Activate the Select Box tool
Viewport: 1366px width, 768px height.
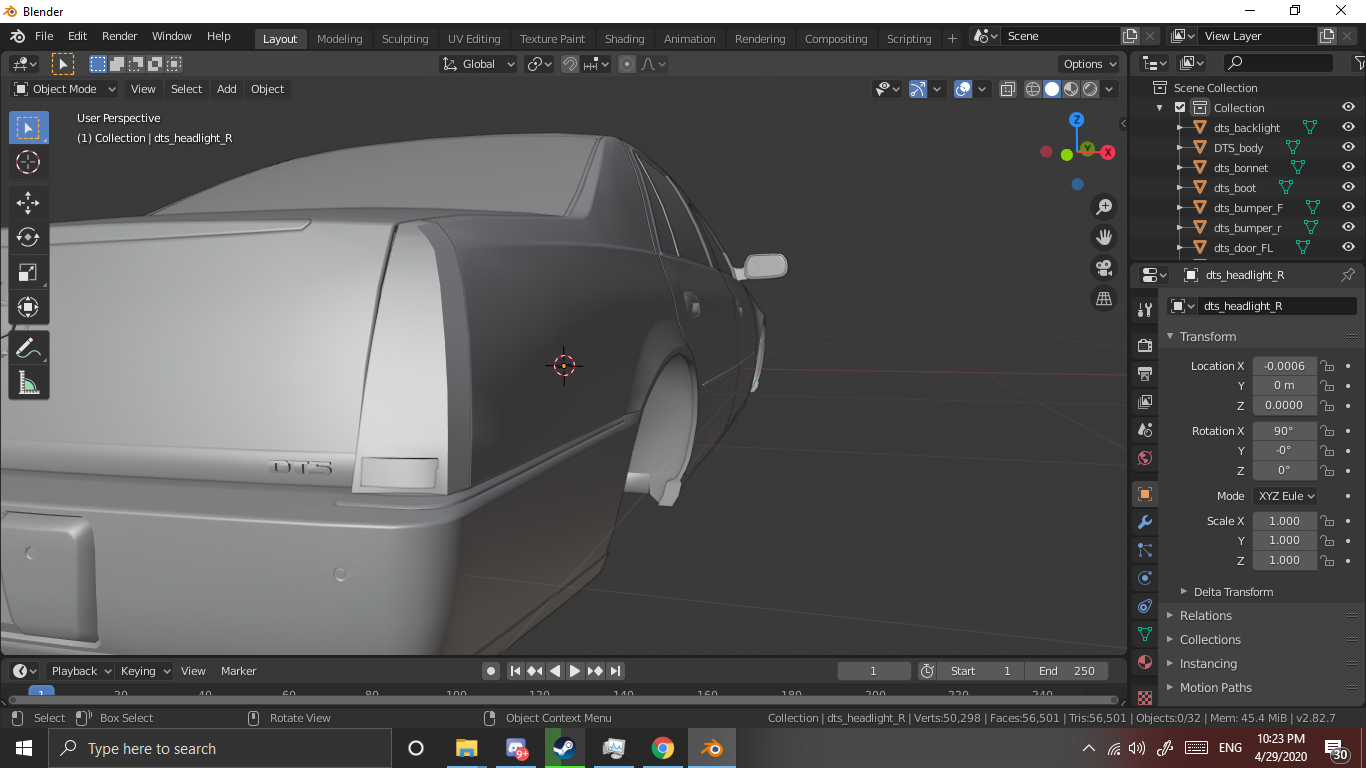(28, 128)
